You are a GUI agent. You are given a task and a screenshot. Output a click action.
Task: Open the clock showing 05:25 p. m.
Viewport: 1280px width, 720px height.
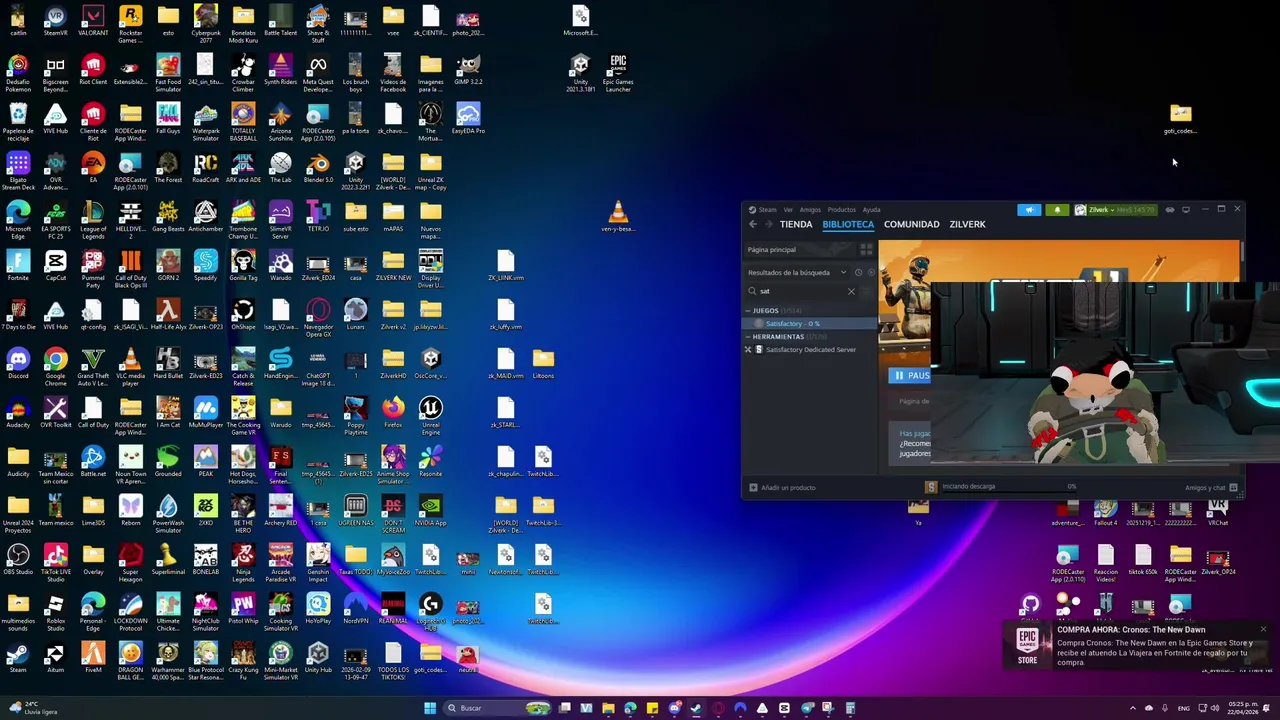coord(1243,708)
